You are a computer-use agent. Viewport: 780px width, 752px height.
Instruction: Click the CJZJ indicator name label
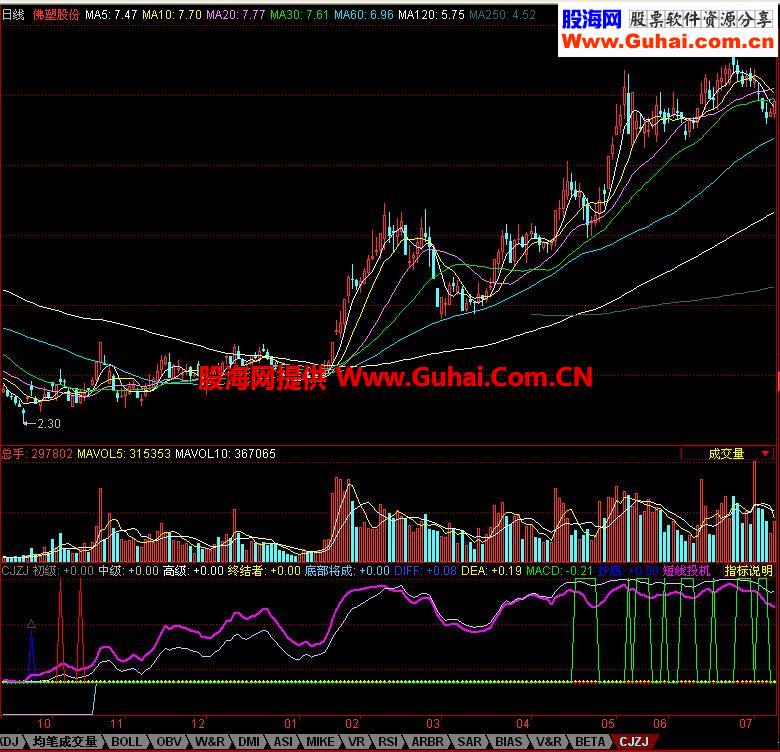[15, 570]
